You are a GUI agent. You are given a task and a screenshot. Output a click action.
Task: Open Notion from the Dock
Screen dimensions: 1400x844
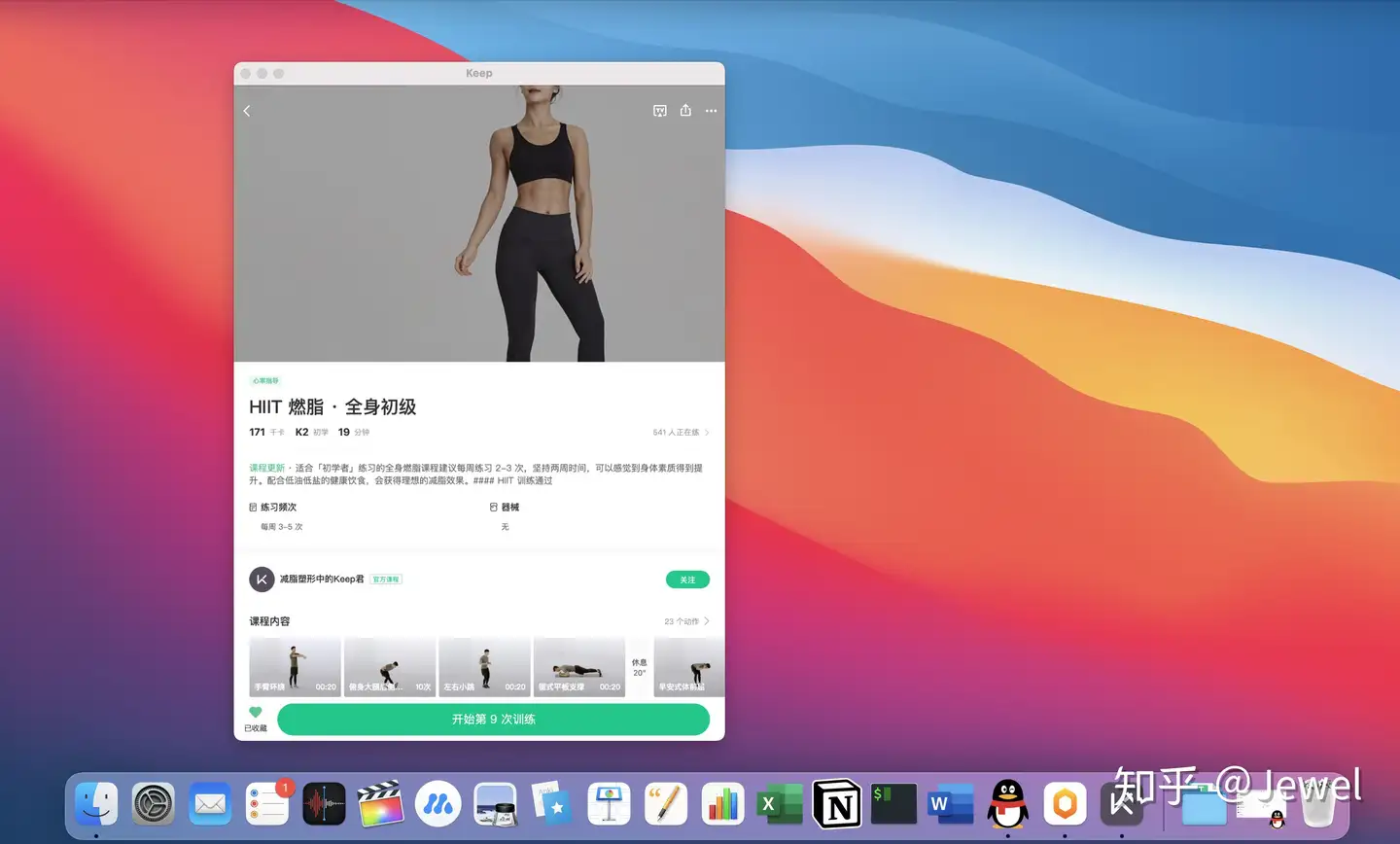click(x=837, y=804)
